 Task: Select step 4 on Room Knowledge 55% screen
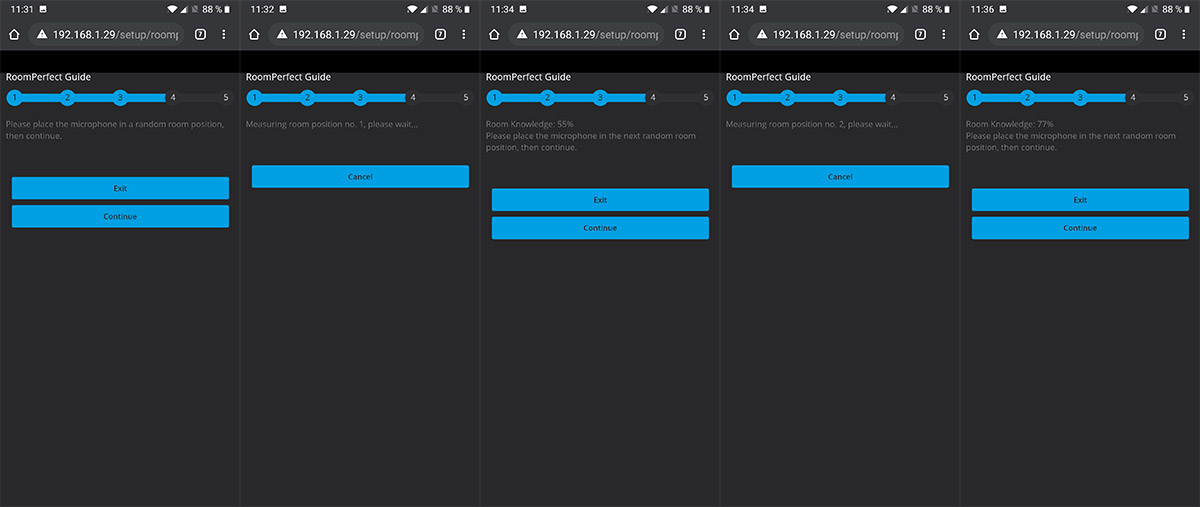coord(653,98)
